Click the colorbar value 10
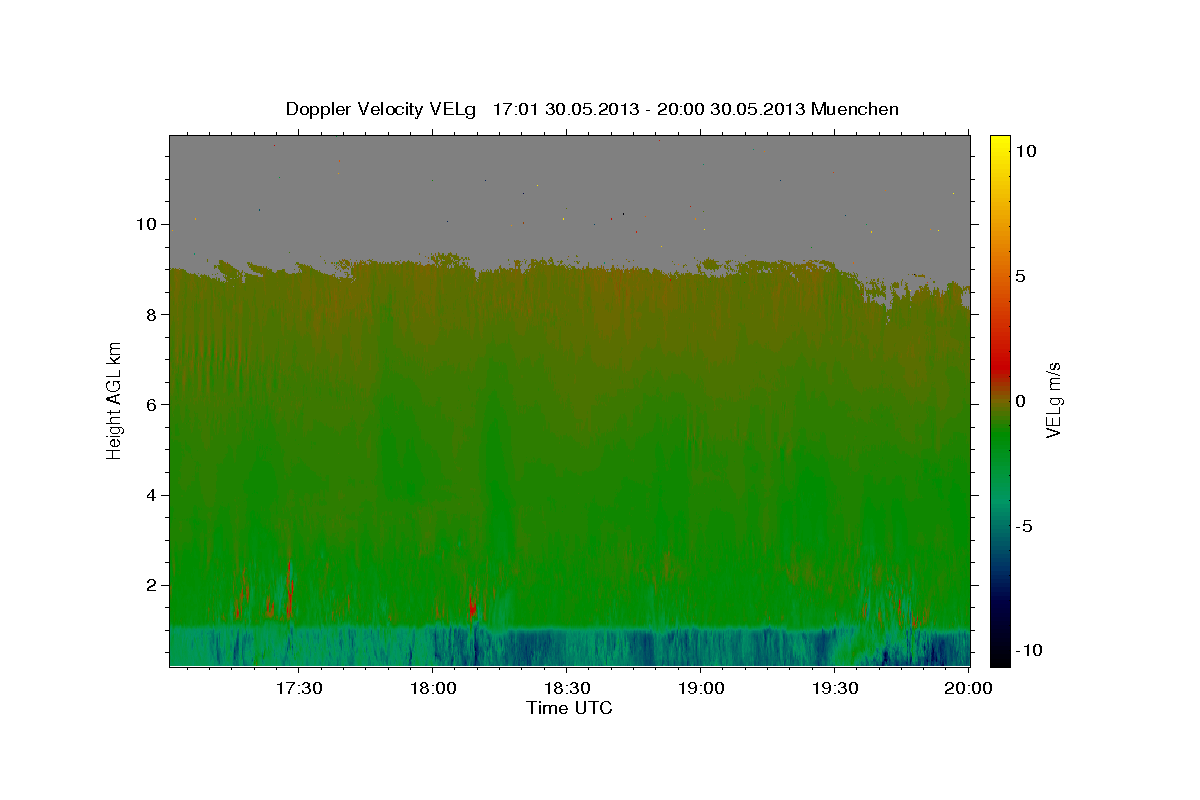This screenshot has height=800, width=1200. click(1026, 151)
